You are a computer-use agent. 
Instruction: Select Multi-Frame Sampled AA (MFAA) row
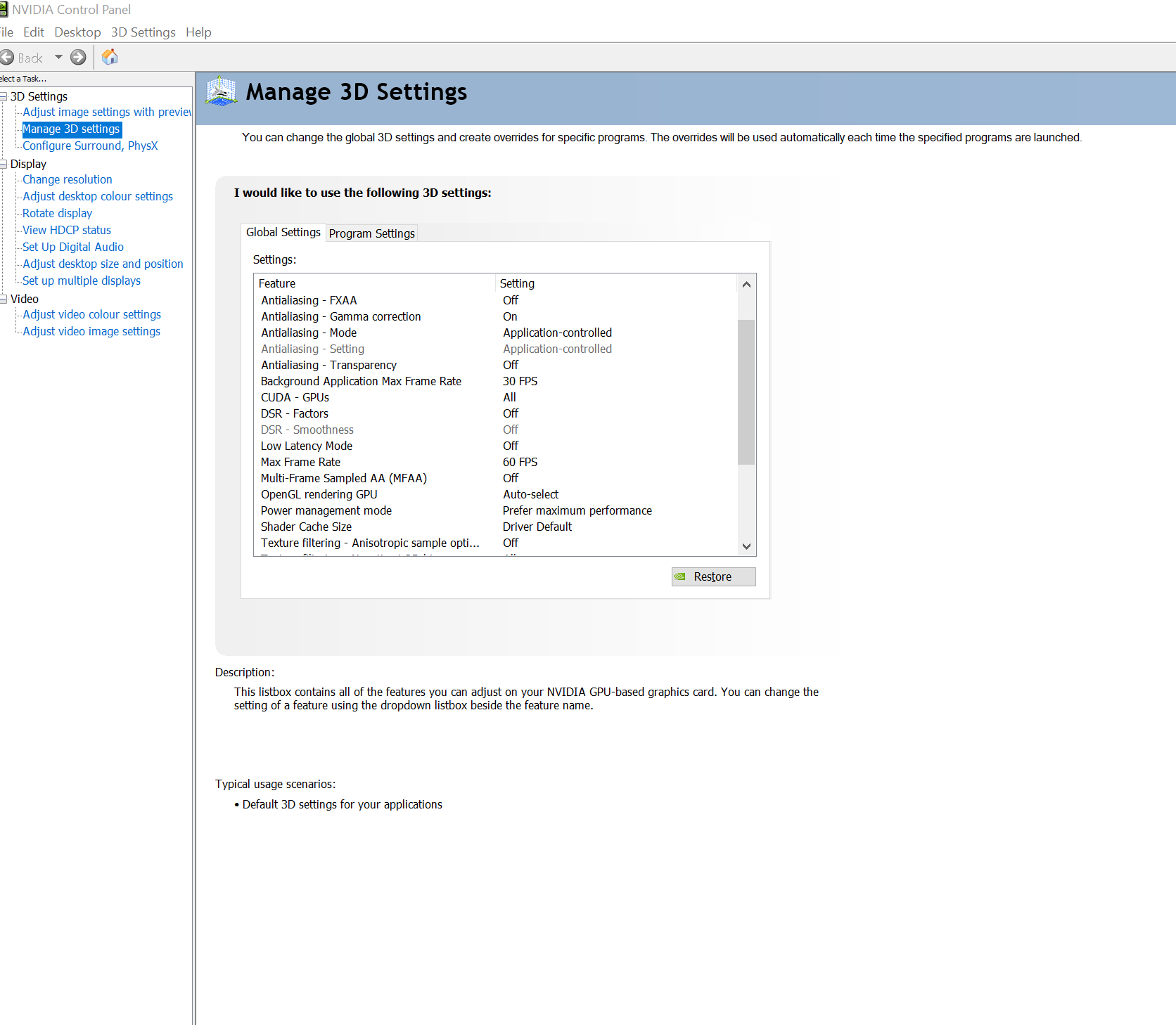(x=497, y=478)
